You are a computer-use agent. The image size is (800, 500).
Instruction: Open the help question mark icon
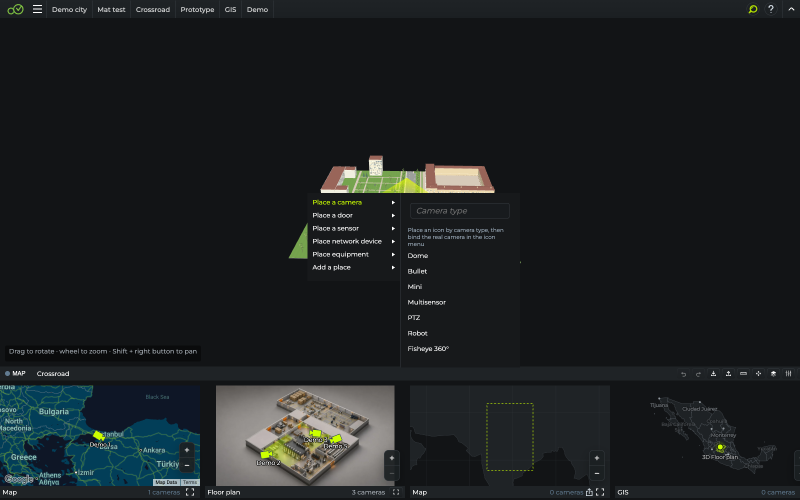tap(771, 9)
